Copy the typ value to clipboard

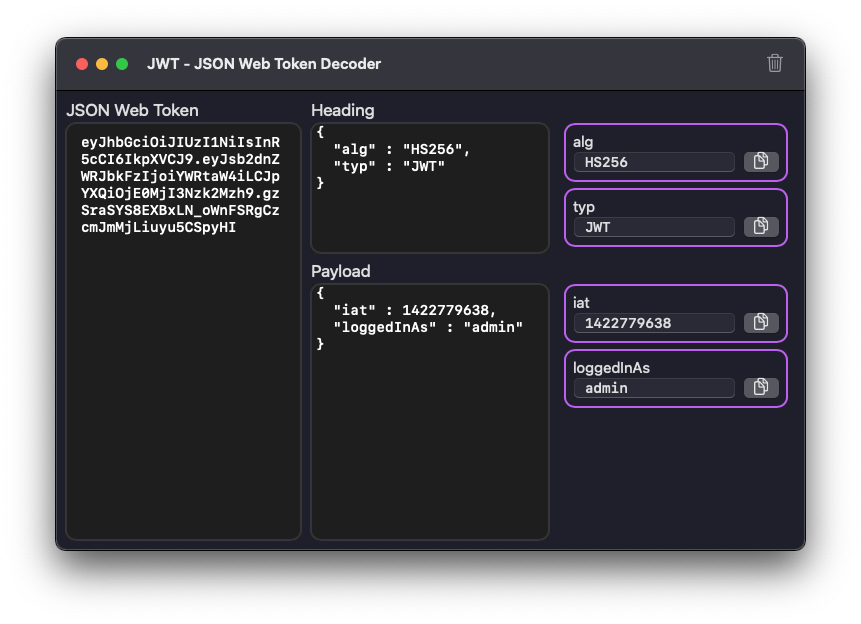(x=761, y=227)
